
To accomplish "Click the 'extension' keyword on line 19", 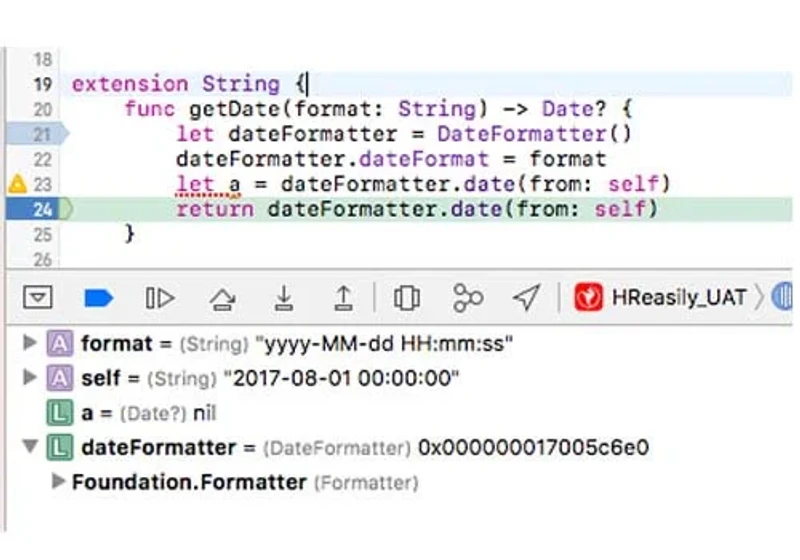I will point(130,84).
